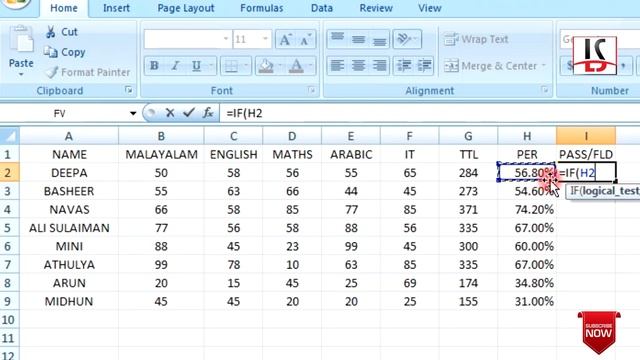Select the Format Painter brush
Image resolution: width=640 pixels, height=360 pixels.
[51, 72]
